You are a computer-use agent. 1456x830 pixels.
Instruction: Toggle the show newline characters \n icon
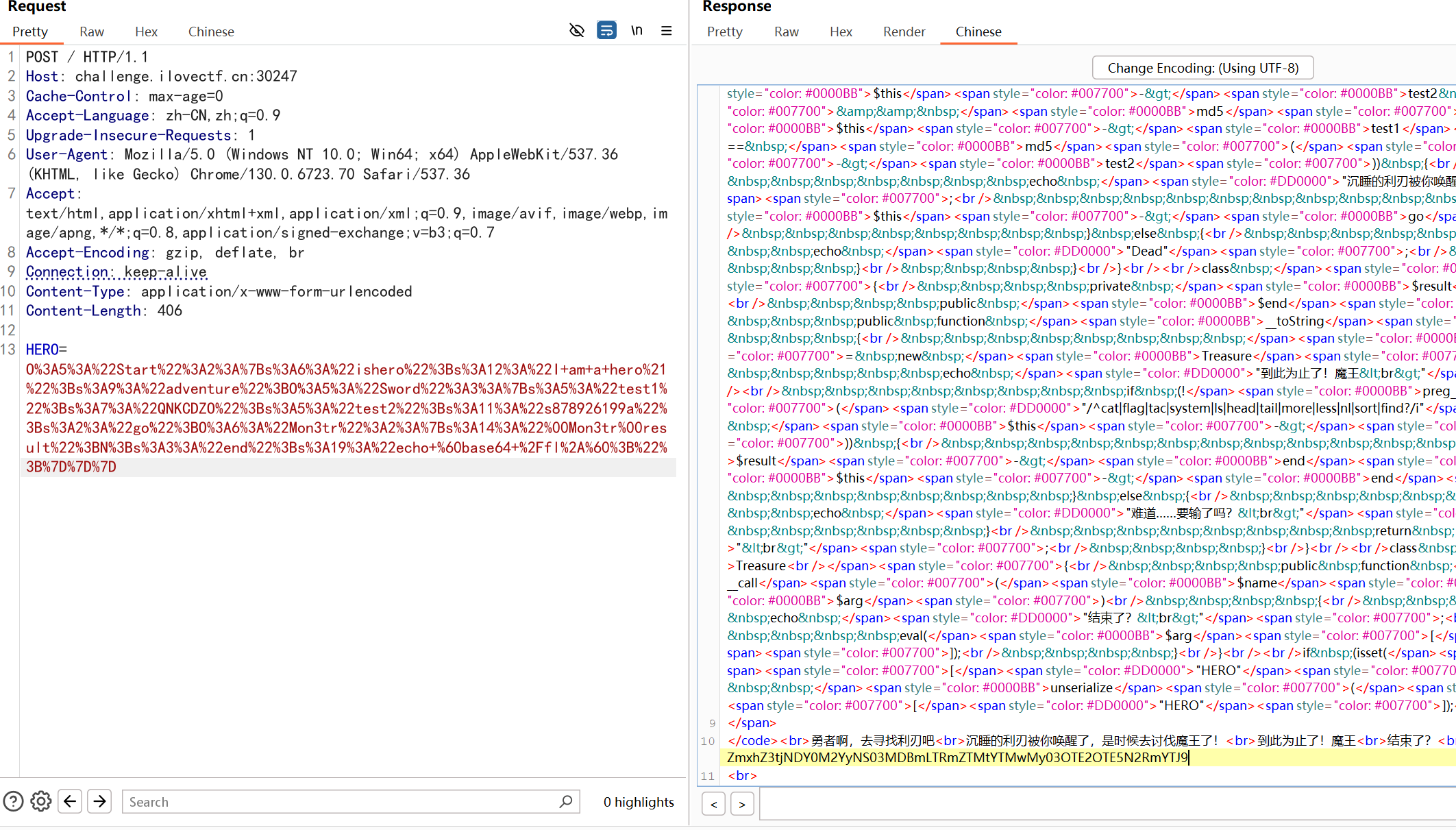[x=637, y=31]
